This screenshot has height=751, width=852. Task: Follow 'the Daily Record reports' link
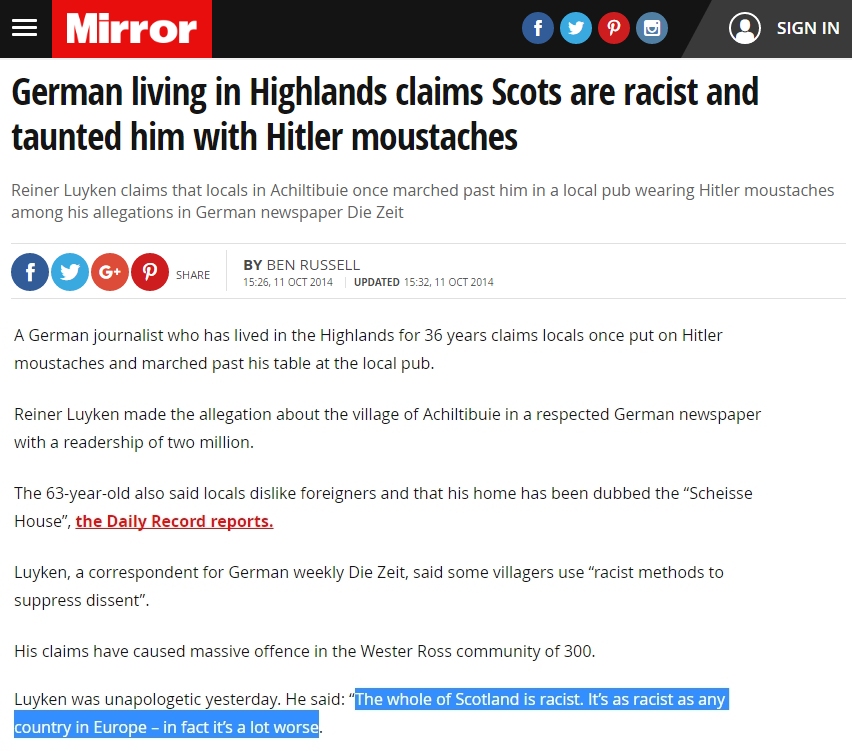pos(174,521)
